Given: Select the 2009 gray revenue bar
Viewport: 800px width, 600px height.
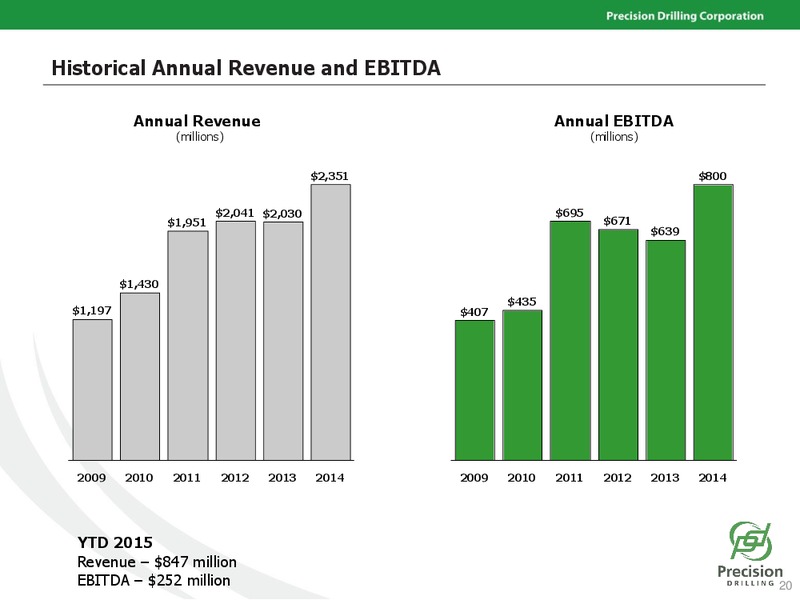Looking at the screenshot, I should 92,390.
